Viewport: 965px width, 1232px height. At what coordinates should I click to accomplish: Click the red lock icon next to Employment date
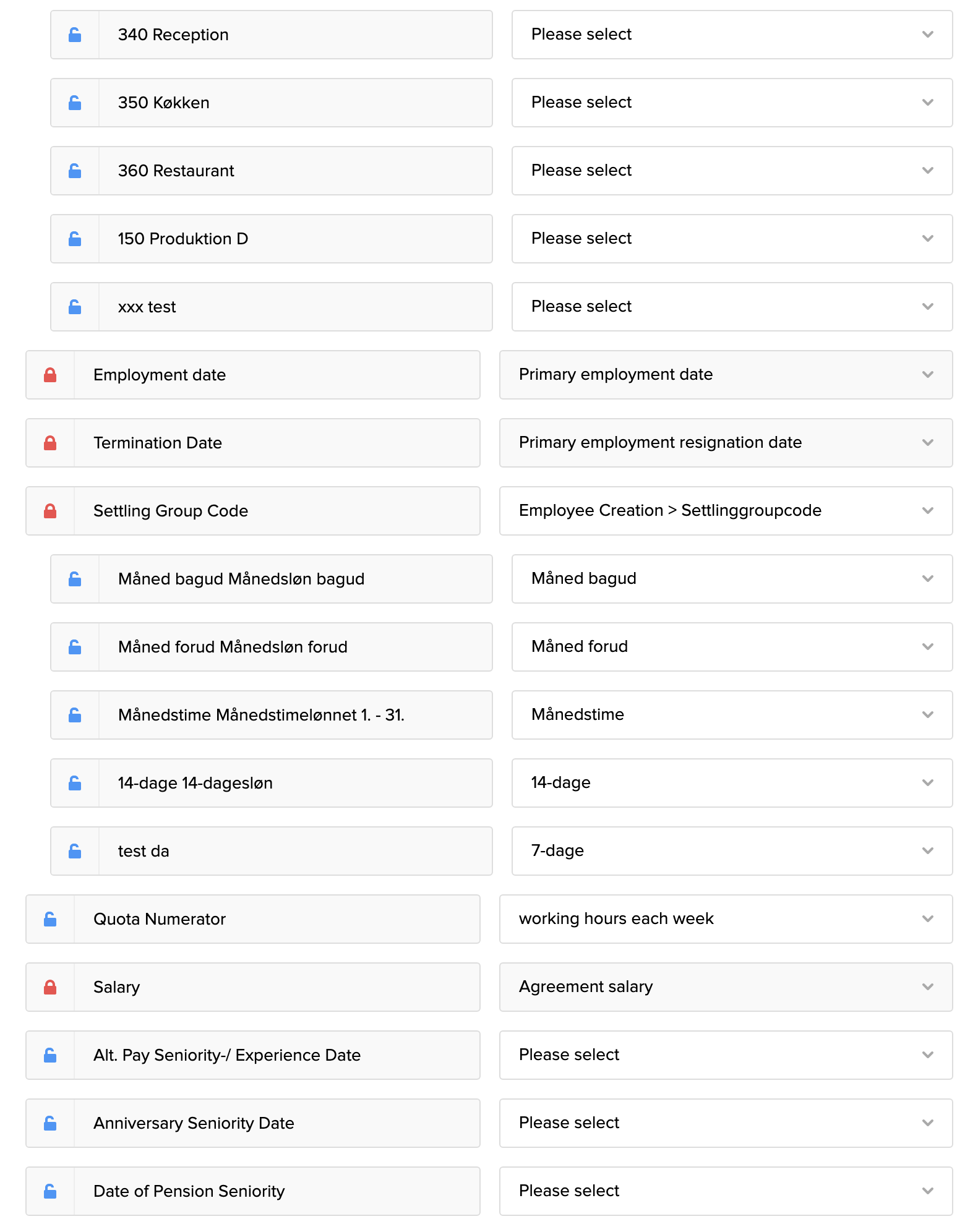pyautogui.click(x=50, y=375)
